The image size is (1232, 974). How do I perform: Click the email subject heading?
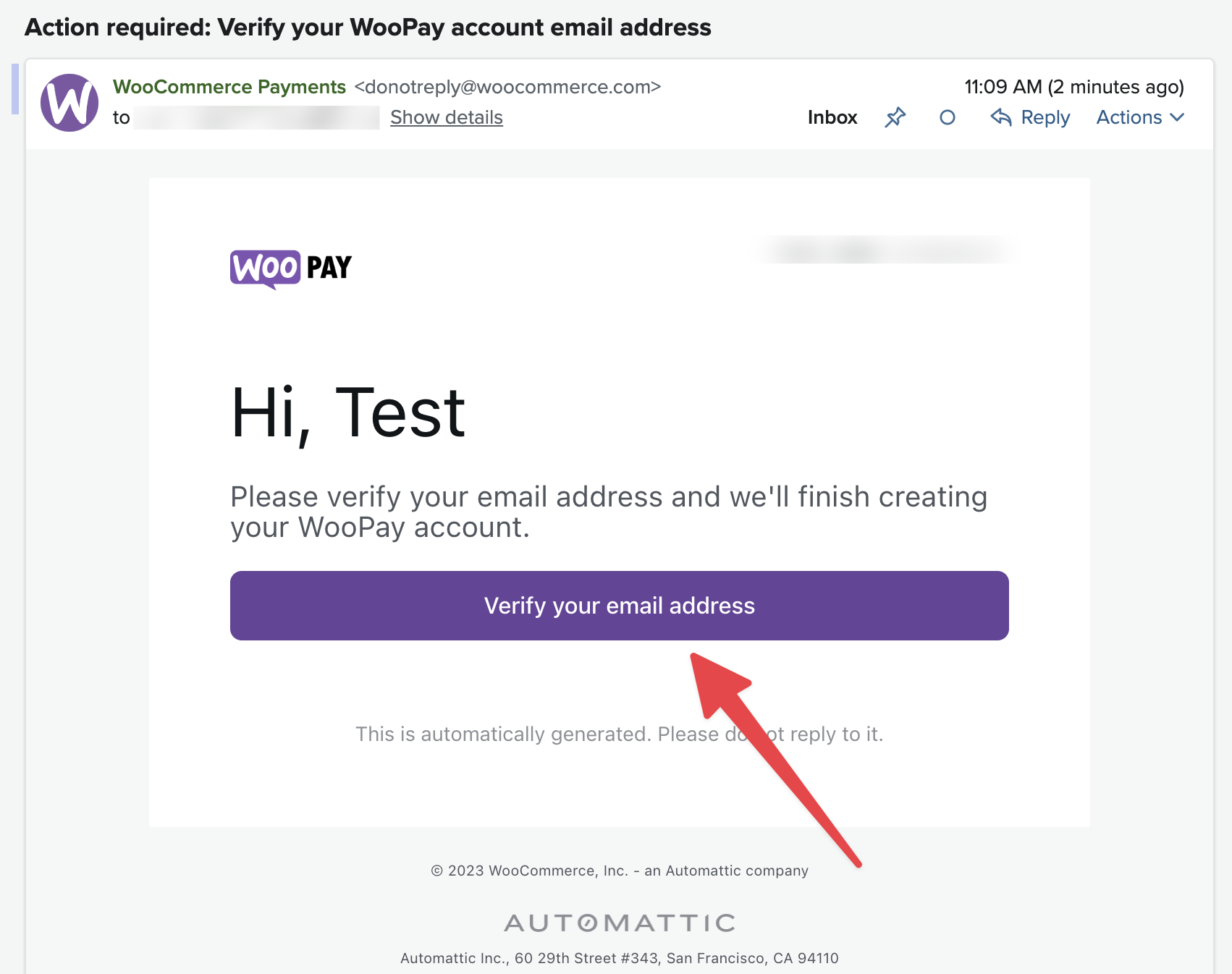pyautogui.click(x=368, y=27)
